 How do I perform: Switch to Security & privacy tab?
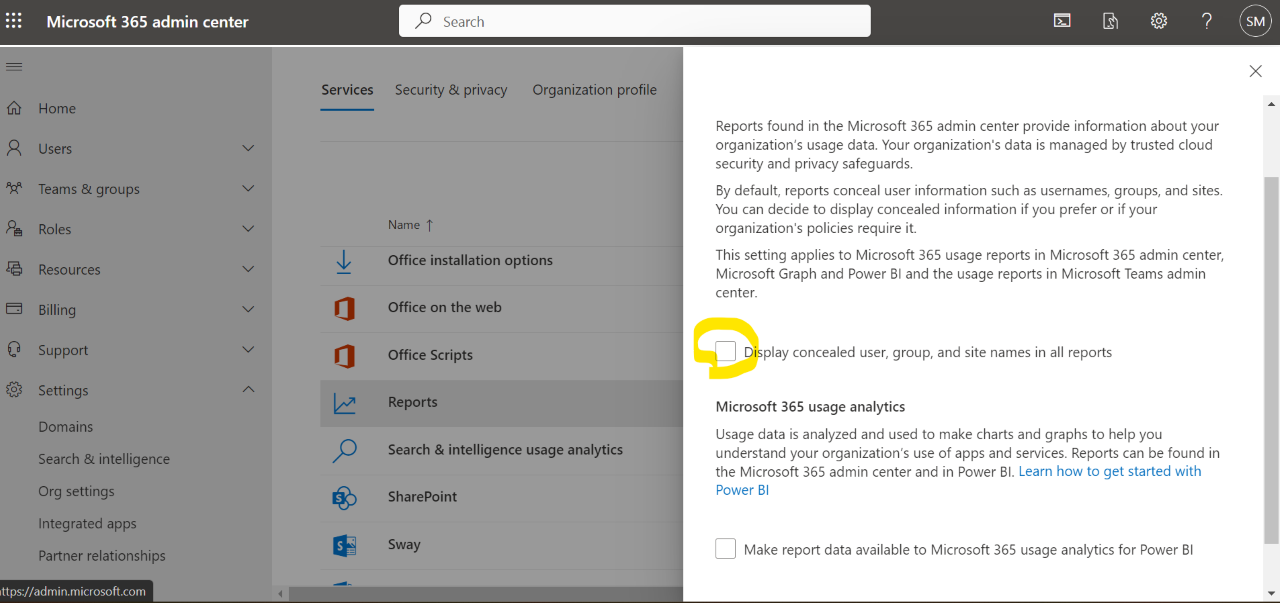451,90
